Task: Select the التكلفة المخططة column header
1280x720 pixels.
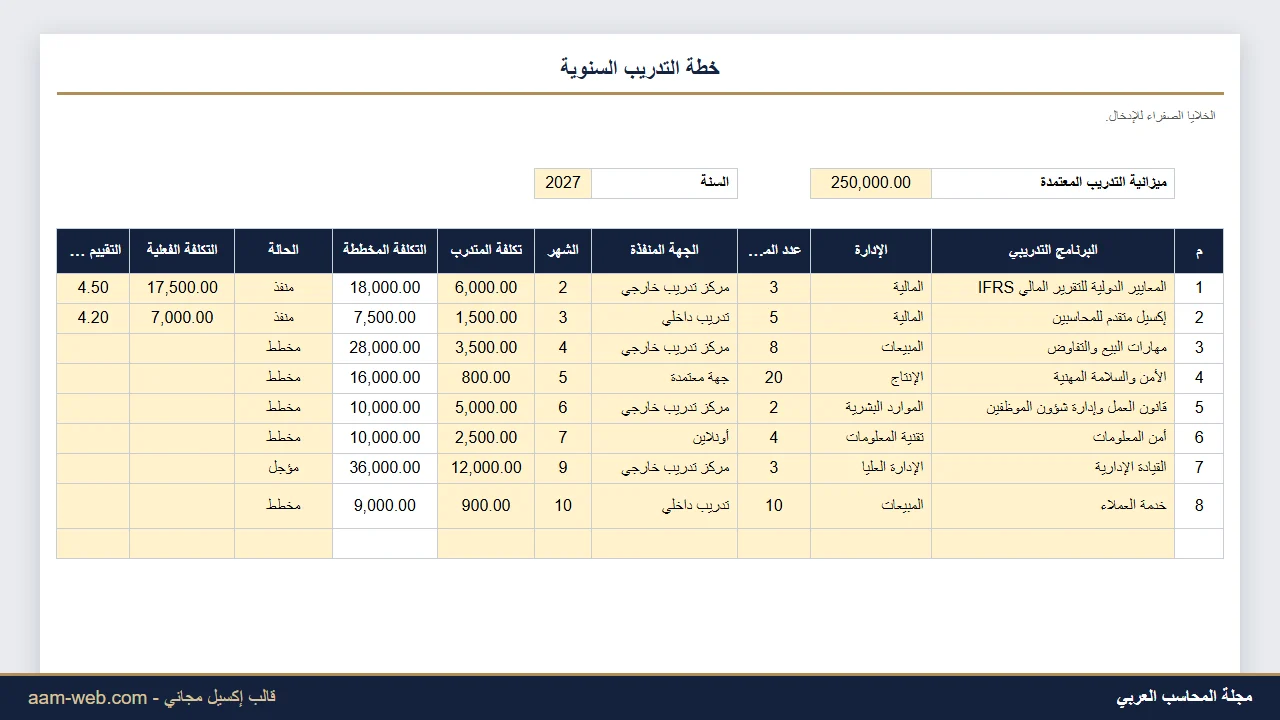Action: pos(385,251)
